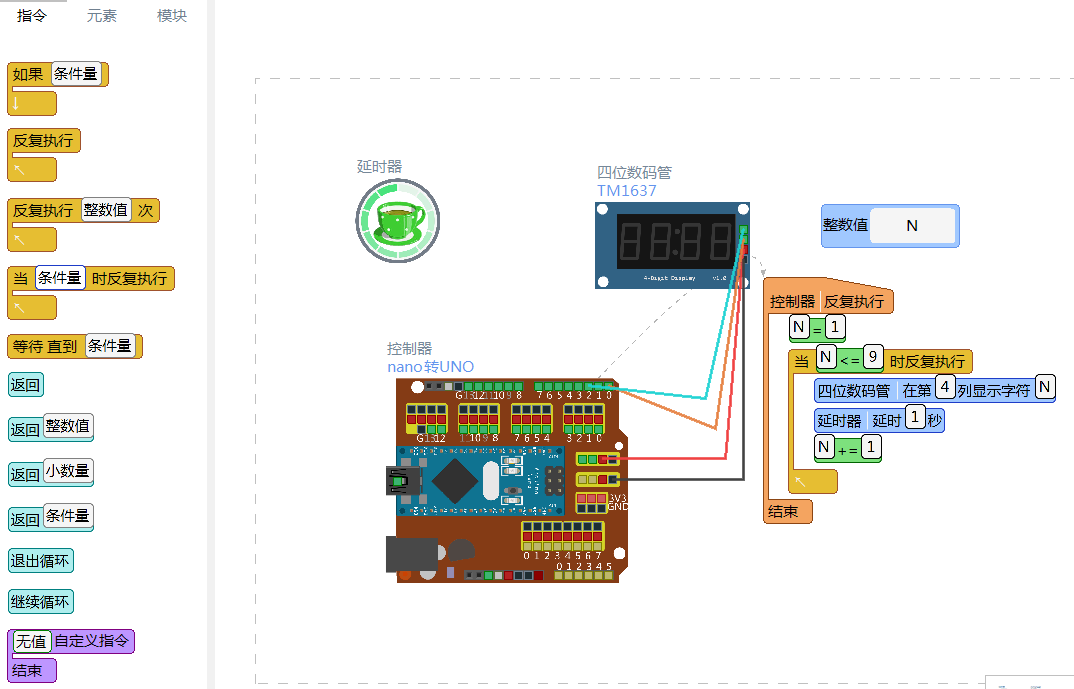Image resolution: width=1074 pixels, height=689 pixels.
Task: Pick the 退出循环 block
Action: pos(40,561)
